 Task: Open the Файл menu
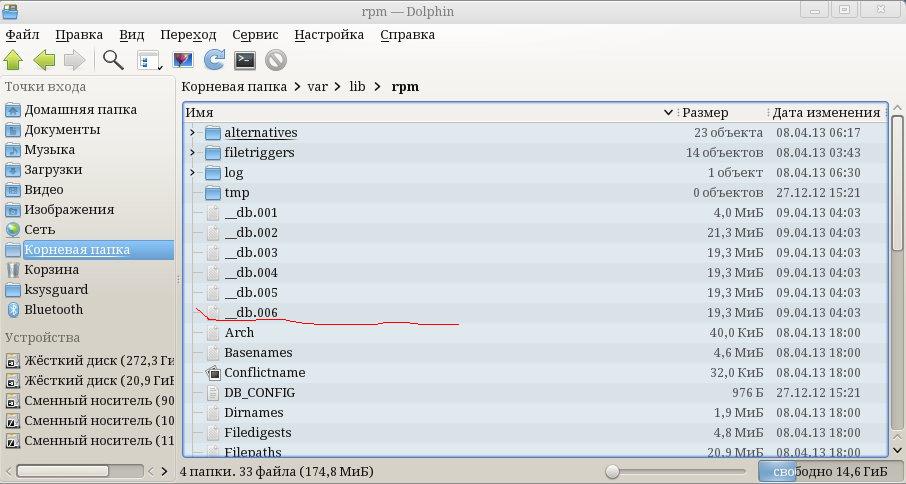coord(23,35)
